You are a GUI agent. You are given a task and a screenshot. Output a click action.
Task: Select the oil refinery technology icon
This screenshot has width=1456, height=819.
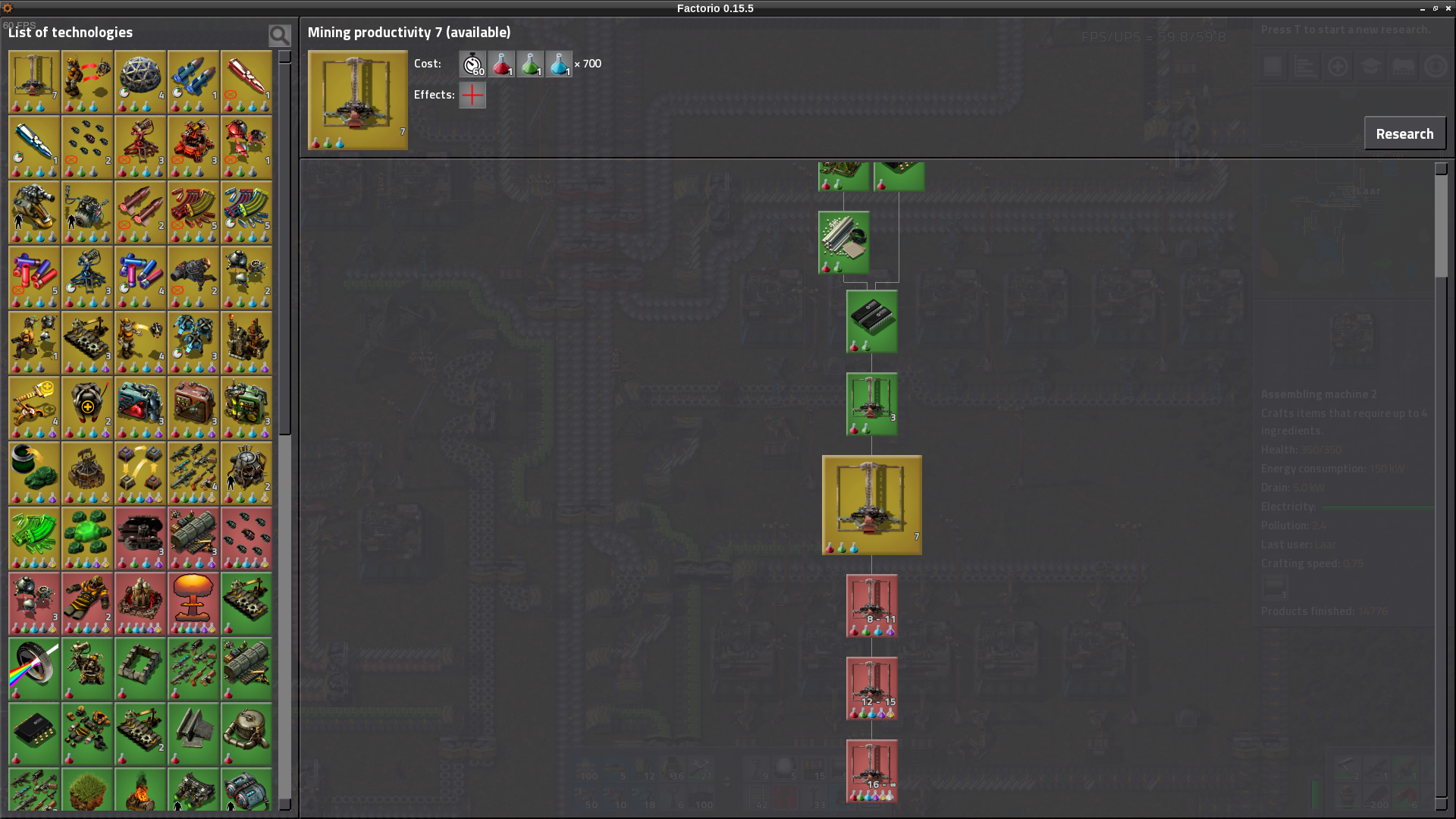[246, 343]
